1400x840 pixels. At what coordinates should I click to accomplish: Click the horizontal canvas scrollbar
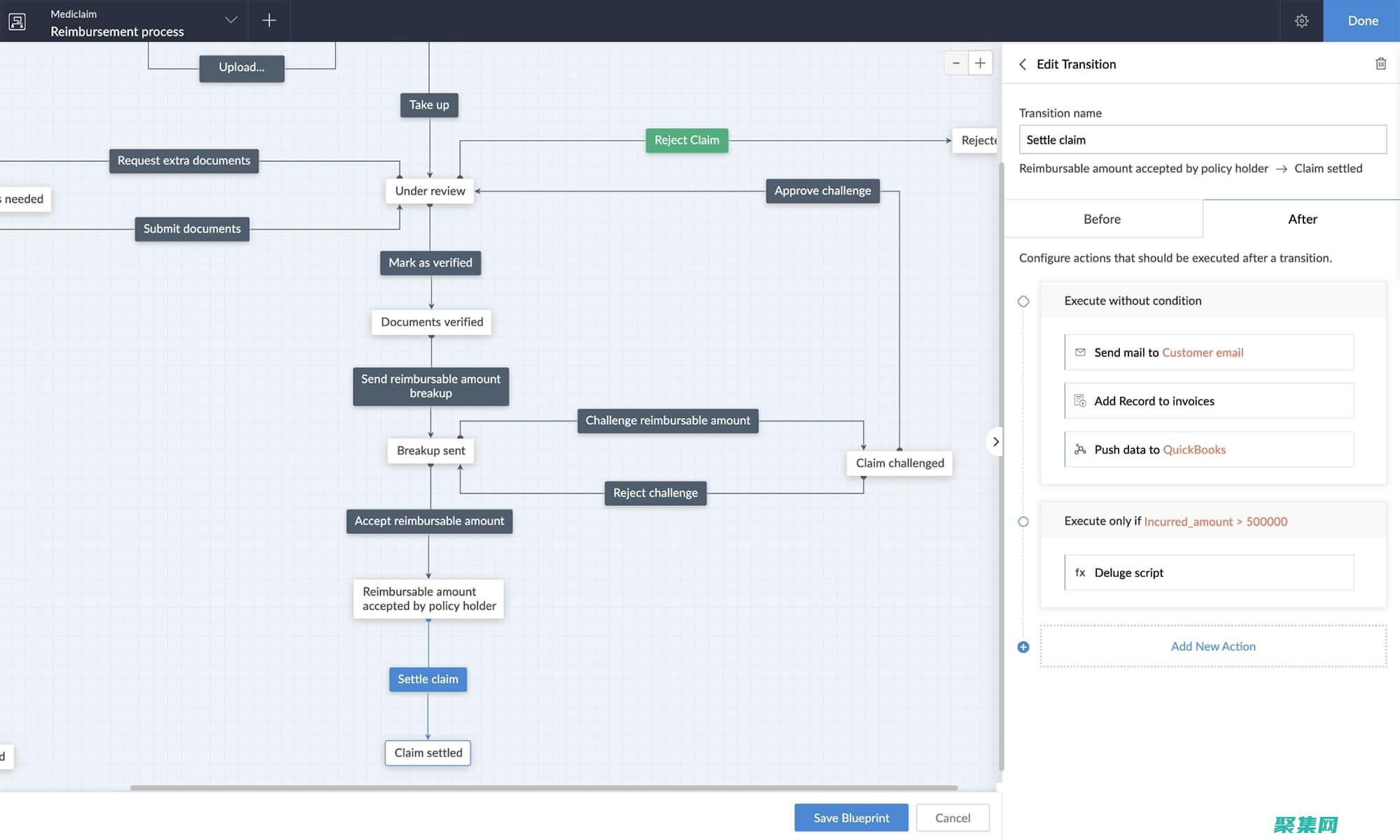543,787
